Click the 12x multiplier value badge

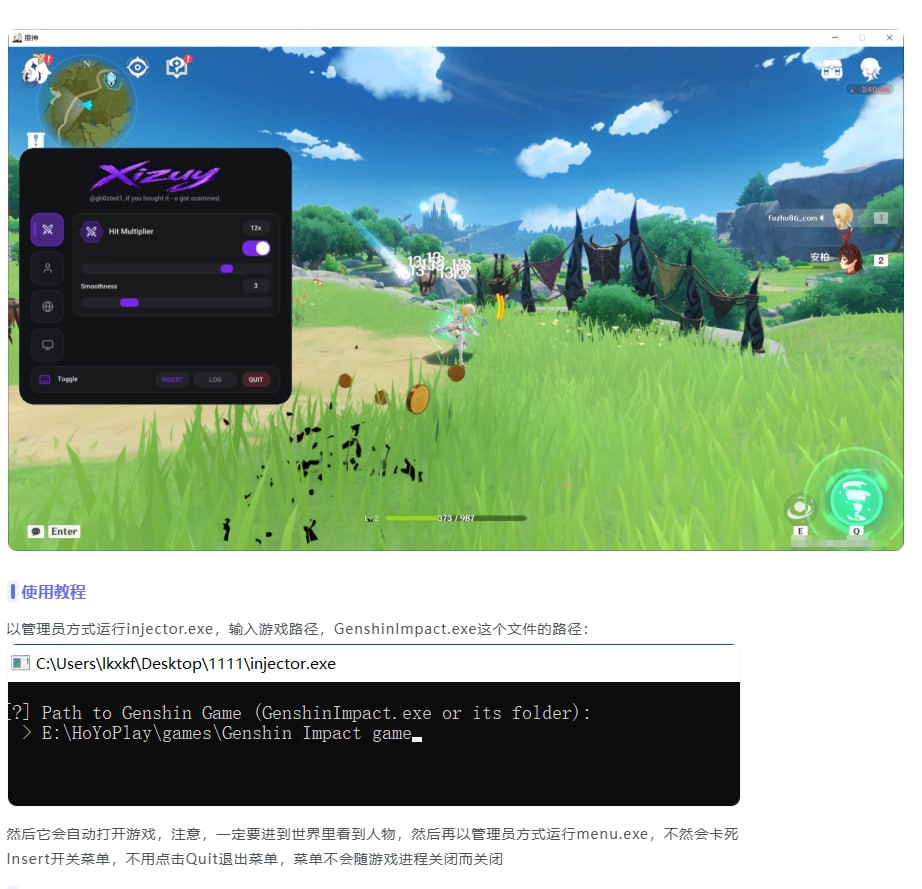click(256, 228)
